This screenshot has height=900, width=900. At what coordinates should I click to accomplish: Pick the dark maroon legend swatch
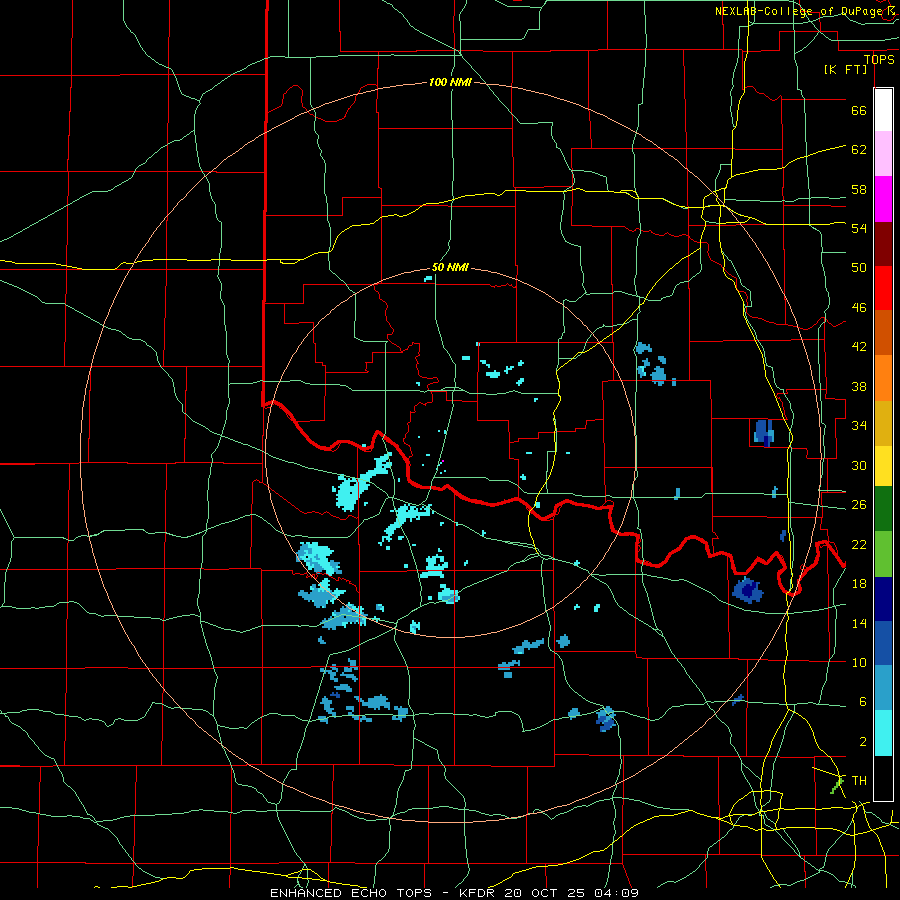tap(883, 243)
